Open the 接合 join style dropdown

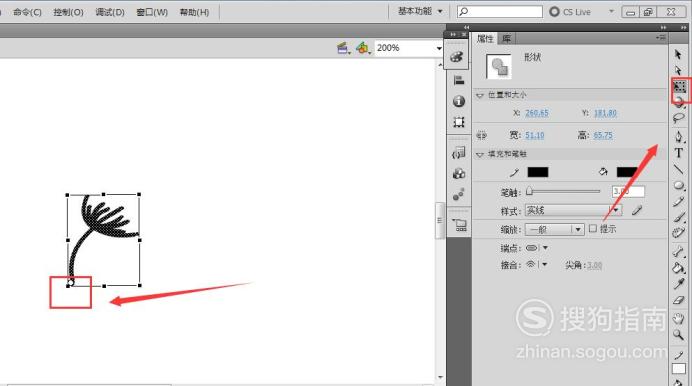tap(537, 264)
